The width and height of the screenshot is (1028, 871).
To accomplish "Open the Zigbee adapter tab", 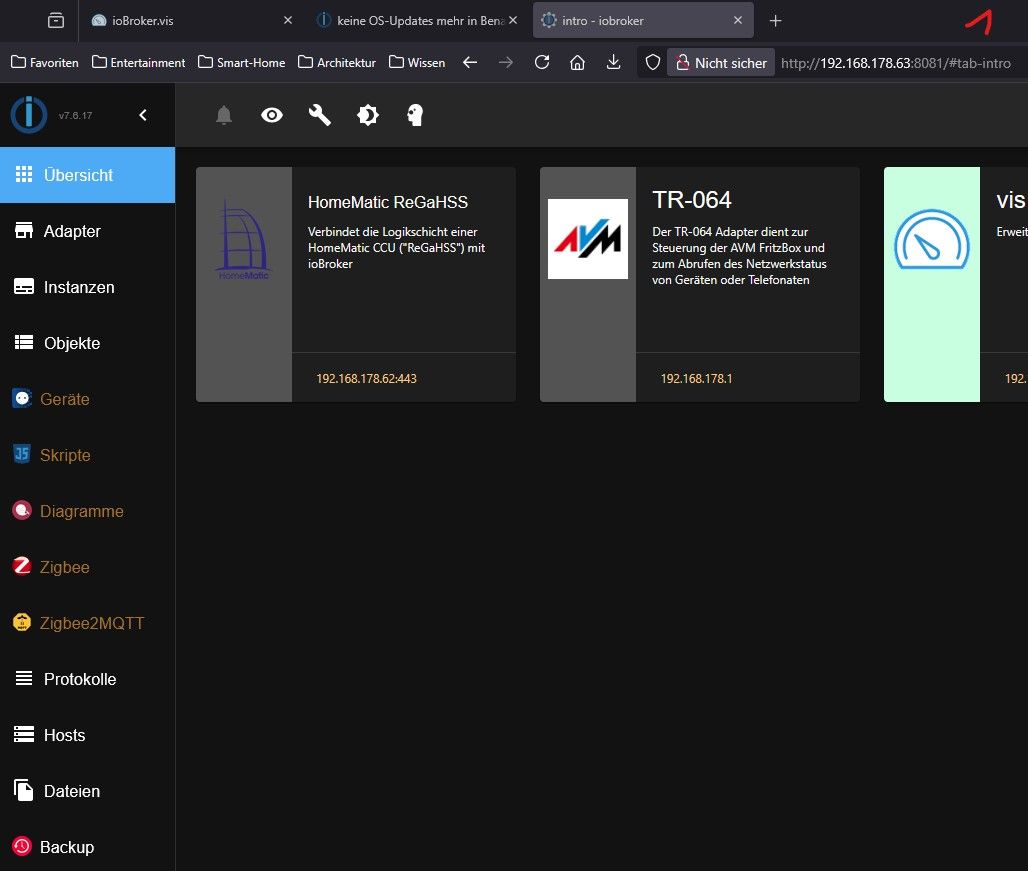I will tap(64, 567).
